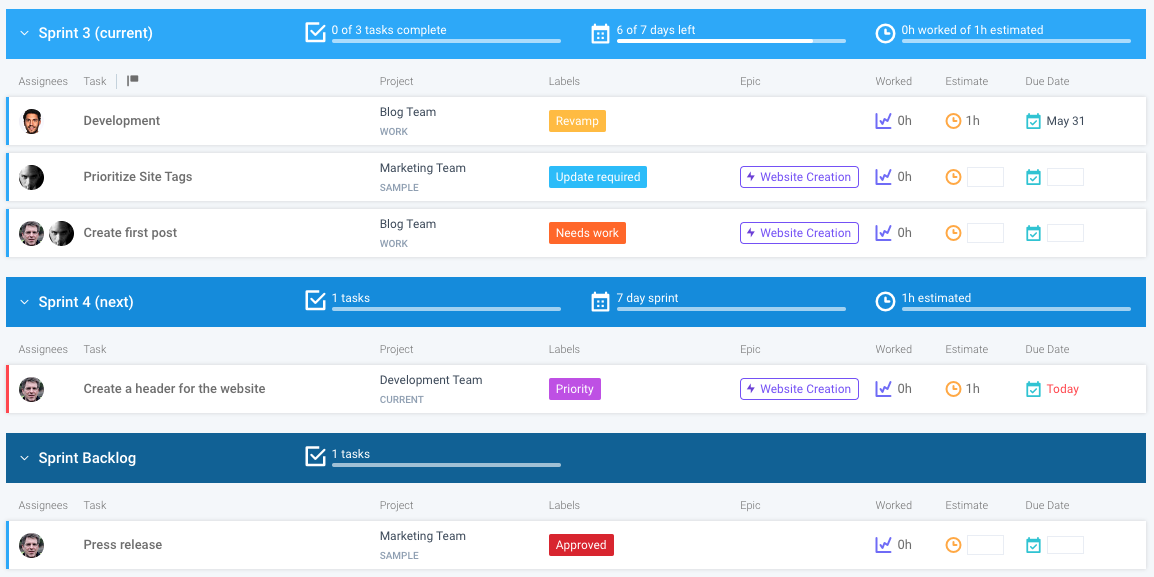
Task: Click due date field for Press release
Action: coord(1066,545)
